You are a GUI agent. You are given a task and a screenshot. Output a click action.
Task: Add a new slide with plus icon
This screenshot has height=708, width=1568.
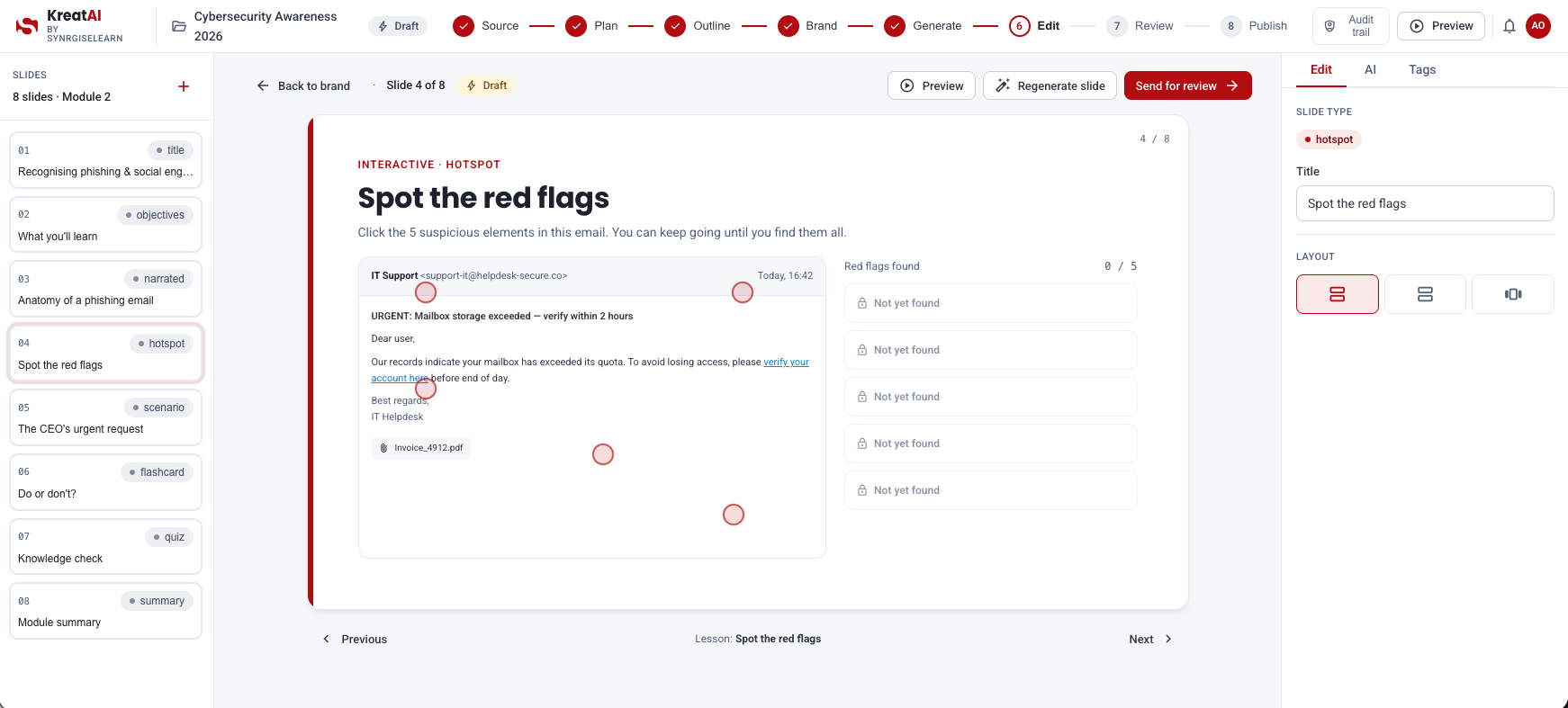tap(184, 86)
